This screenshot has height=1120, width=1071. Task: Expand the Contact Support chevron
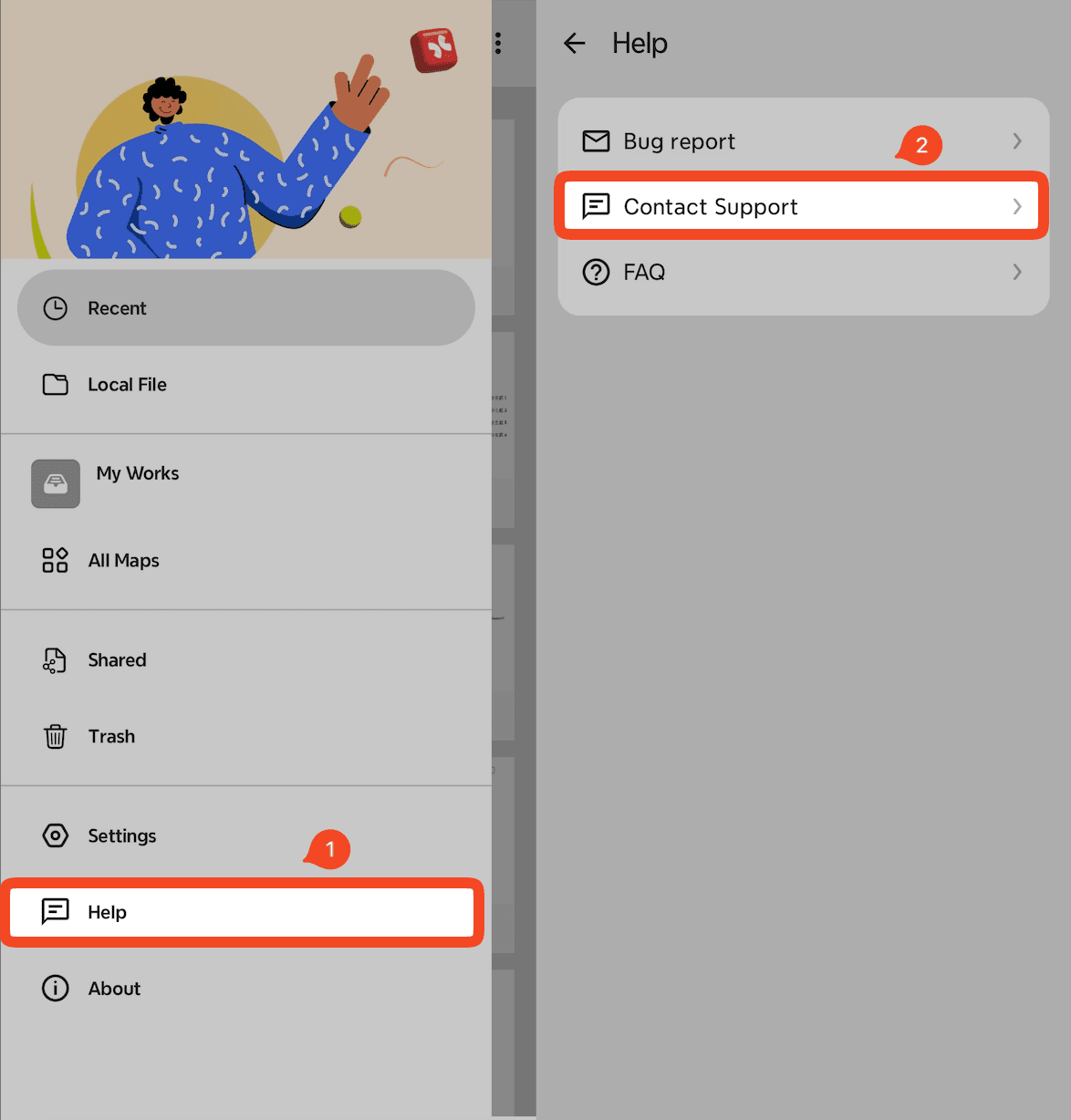(1017, 206)
